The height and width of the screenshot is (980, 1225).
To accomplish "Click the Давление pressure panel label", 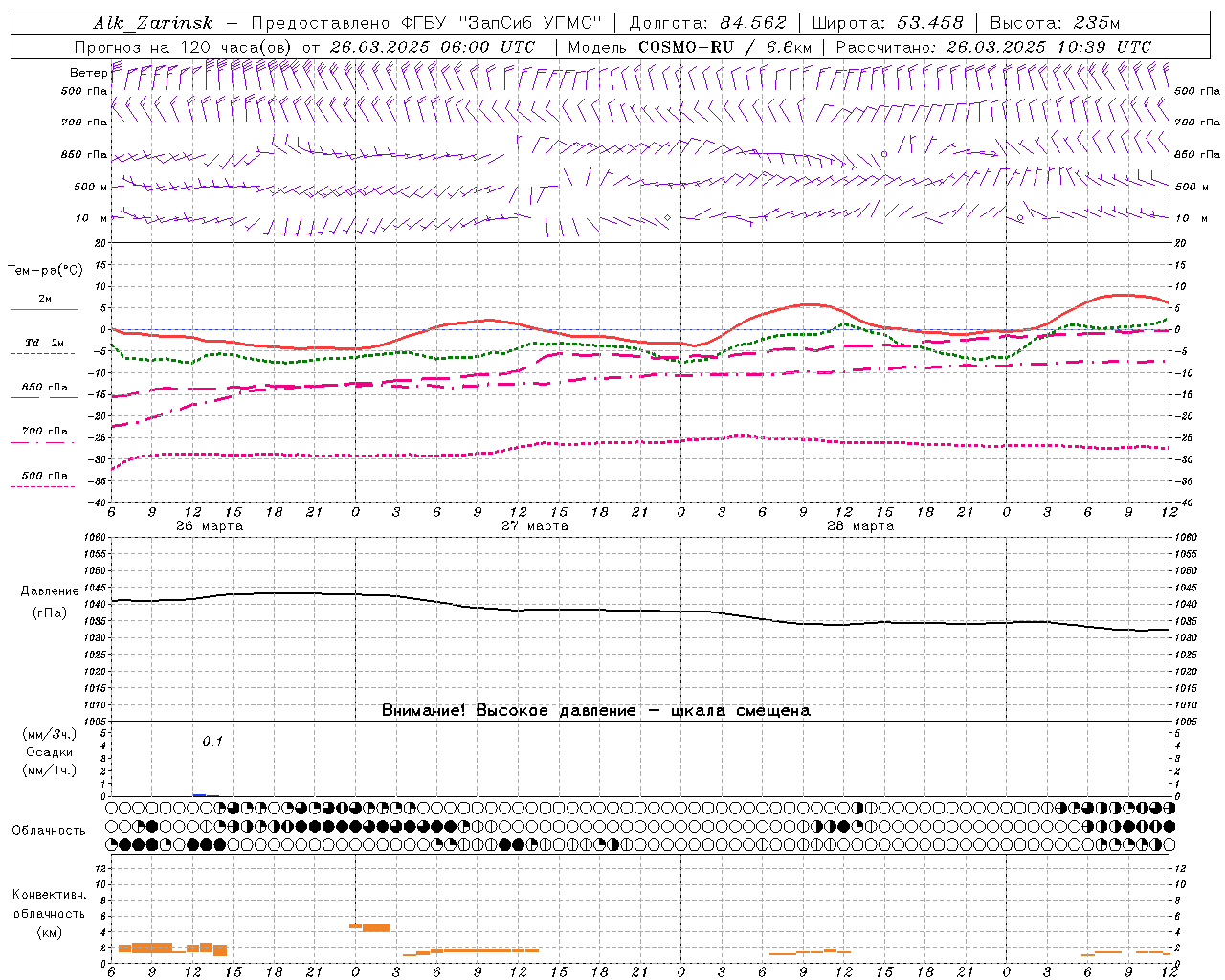I will click(x=50, y=591).
